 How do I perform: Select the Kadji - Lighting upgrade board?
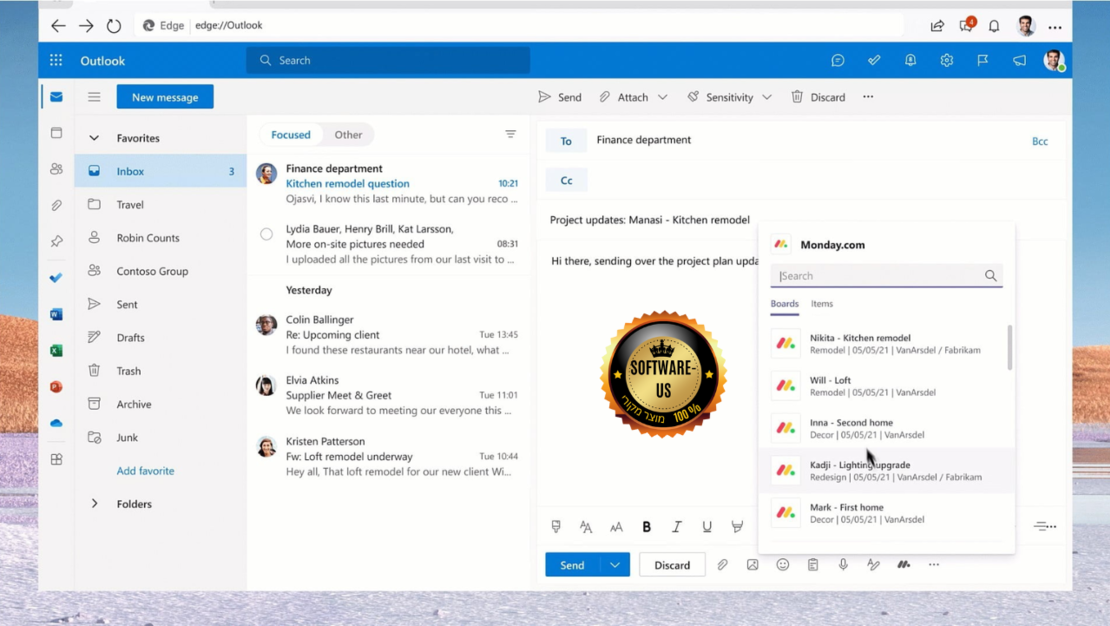coord(886,471)
